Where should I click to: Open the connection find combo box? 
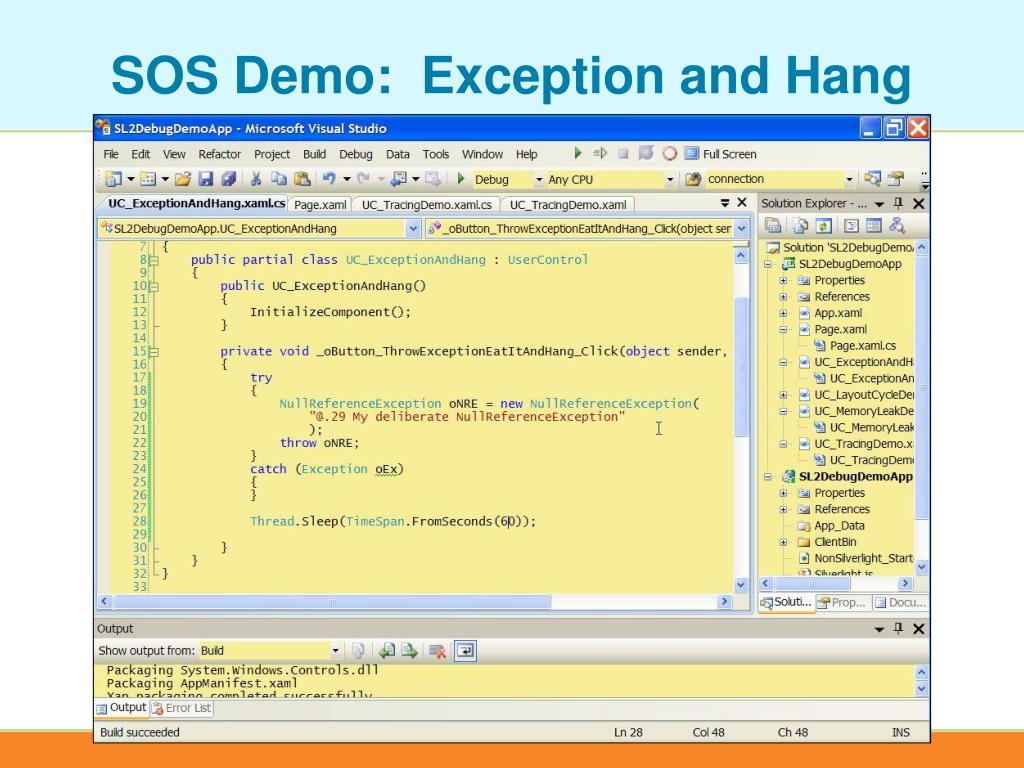point(849,179)
